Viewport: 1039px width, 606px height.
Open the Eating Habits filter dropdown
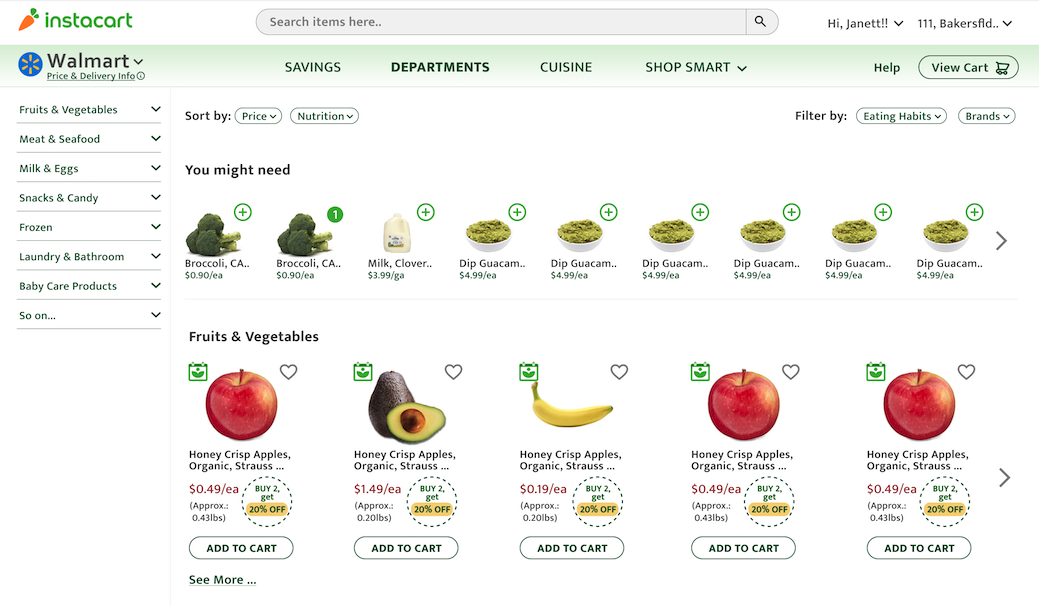[x=901, y=116]
